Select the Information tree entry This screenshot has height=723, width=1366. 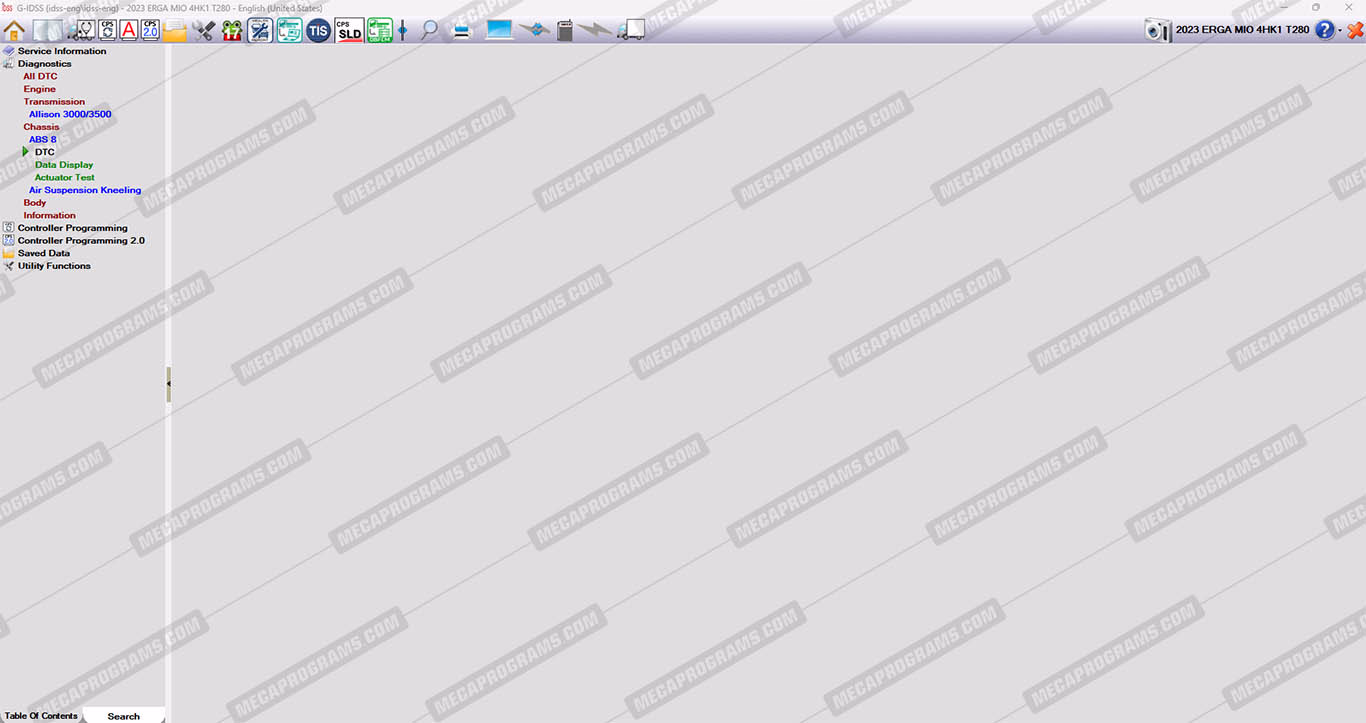(50, 215)
